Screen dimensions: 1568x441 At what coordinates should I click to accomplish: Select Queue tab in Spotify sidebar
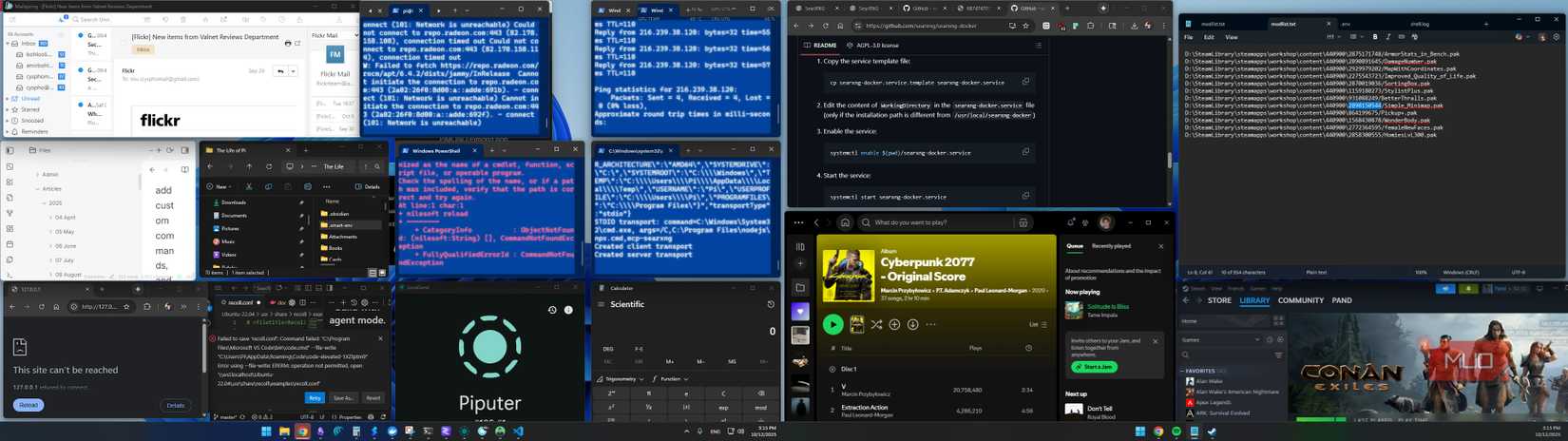1075,246
